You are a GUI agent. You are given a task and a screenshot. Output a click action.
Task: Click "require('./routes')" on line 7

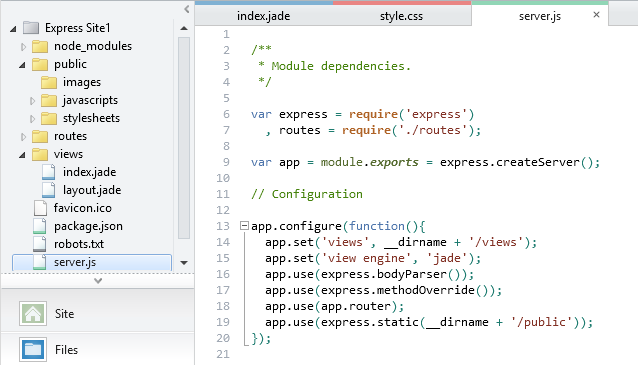pyautogui.click(x=408, y=130)
